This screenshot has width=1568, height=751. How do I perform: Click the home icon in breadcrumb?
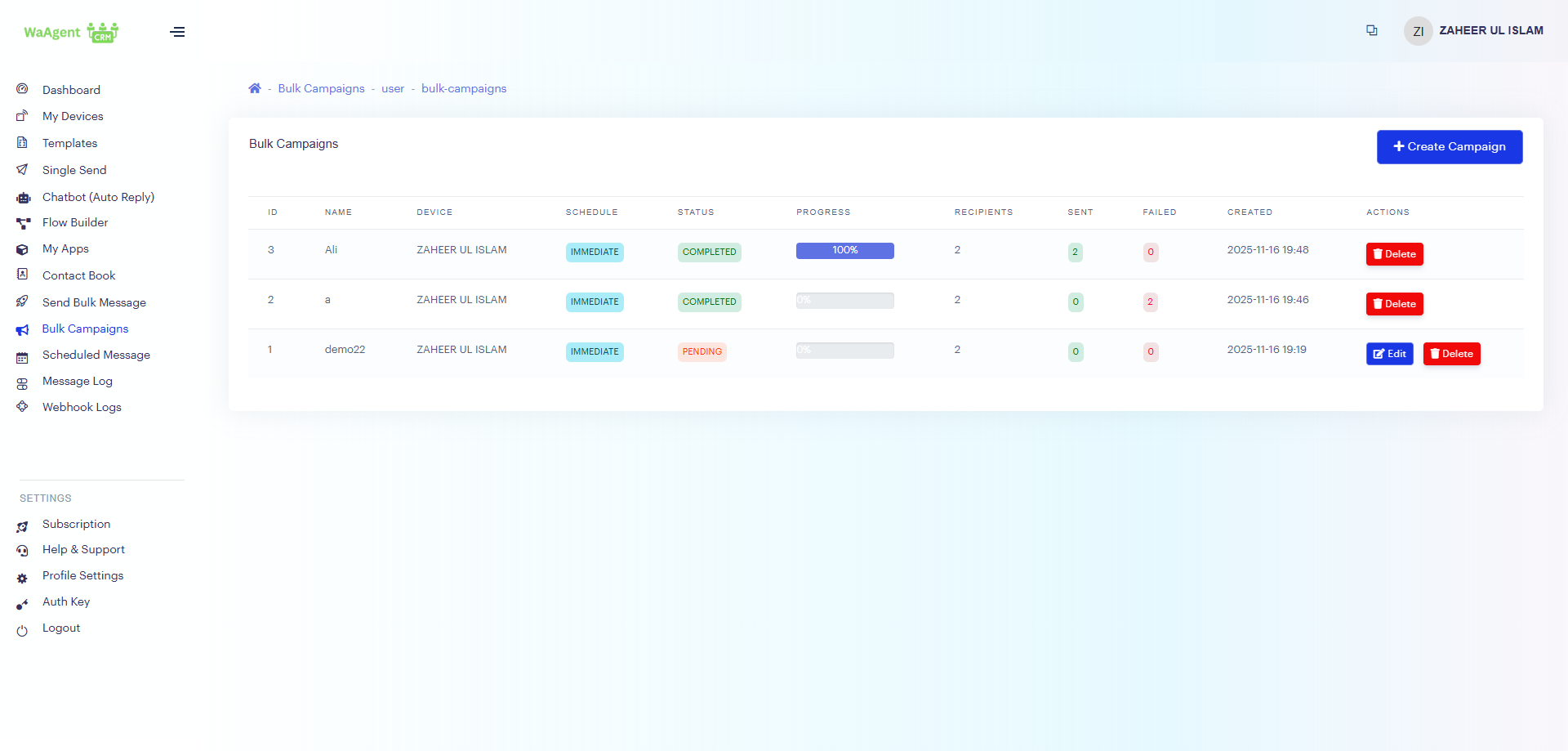click(255, 88)
